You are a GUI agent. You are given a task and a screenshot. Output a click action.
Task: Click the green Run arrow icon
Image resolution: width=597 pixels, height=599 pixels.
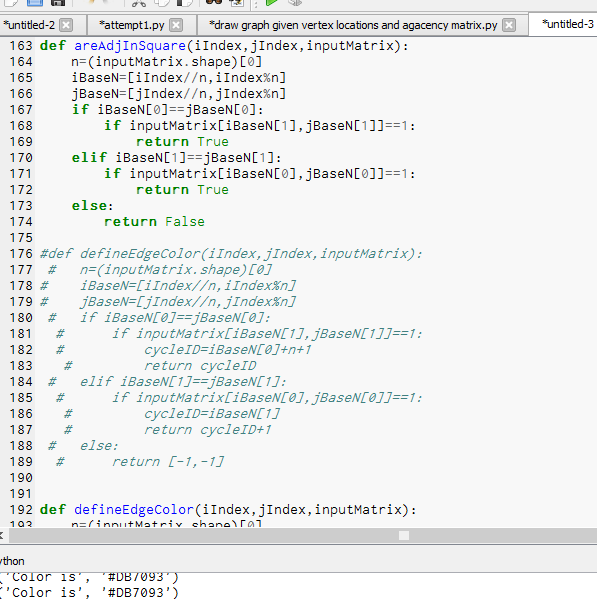tap(272, 3)
